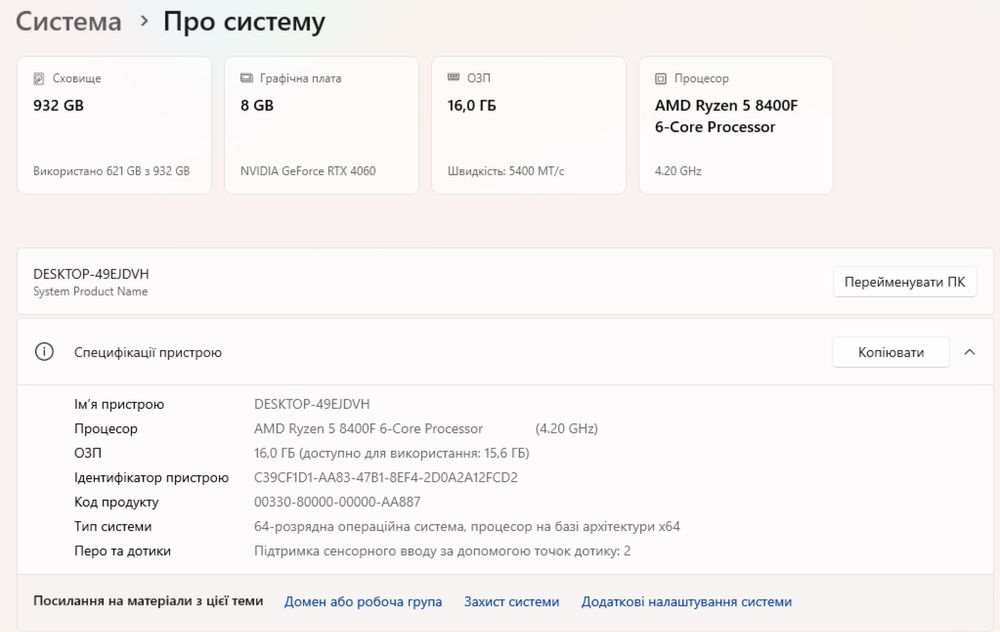Click the Processor card icon

(660, 78)
